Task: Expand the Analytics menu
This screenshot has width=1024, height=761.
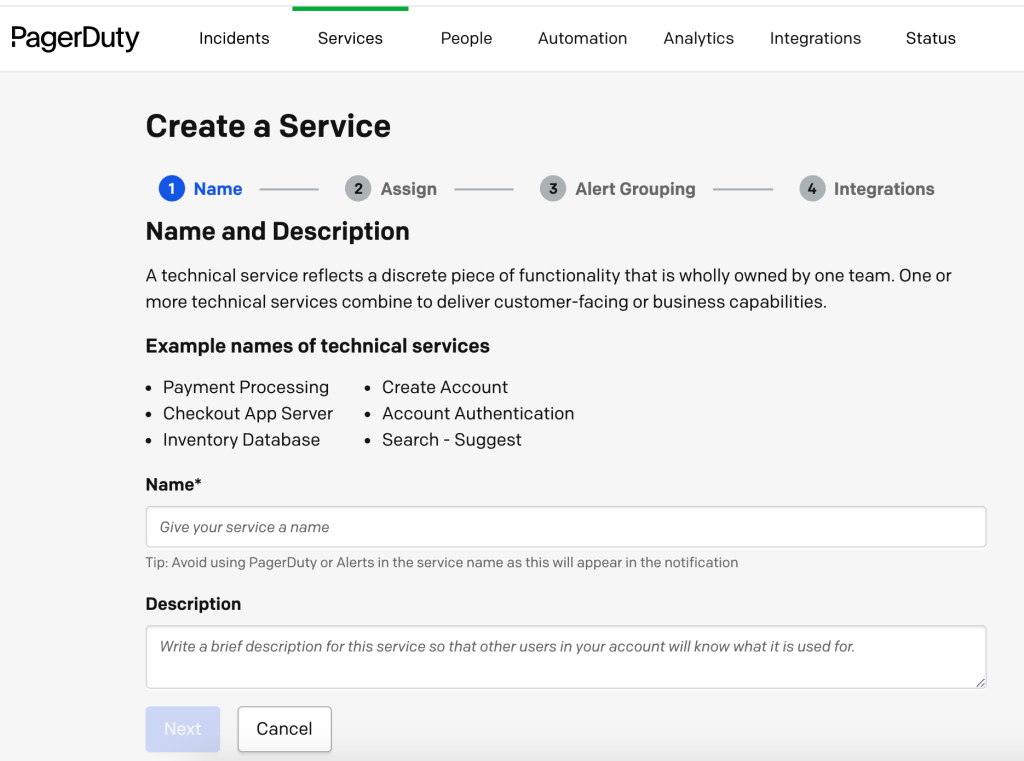Action: click(x=698, y=38)
